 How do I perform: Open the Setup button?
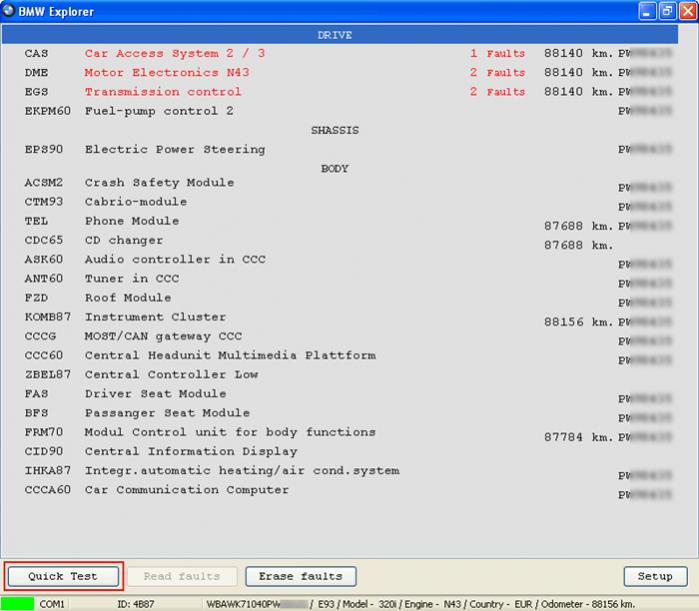point(655,576)
